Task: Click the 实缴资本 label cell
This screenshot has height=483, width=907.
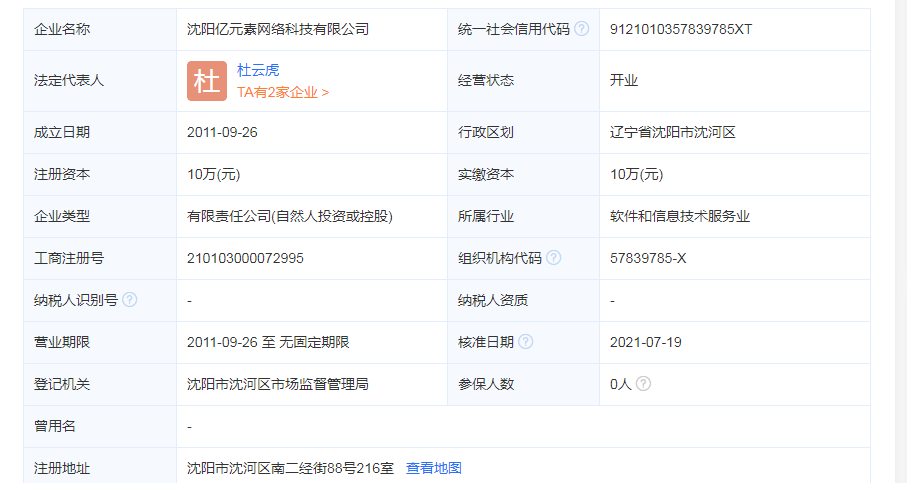Action: coord(523,175)
